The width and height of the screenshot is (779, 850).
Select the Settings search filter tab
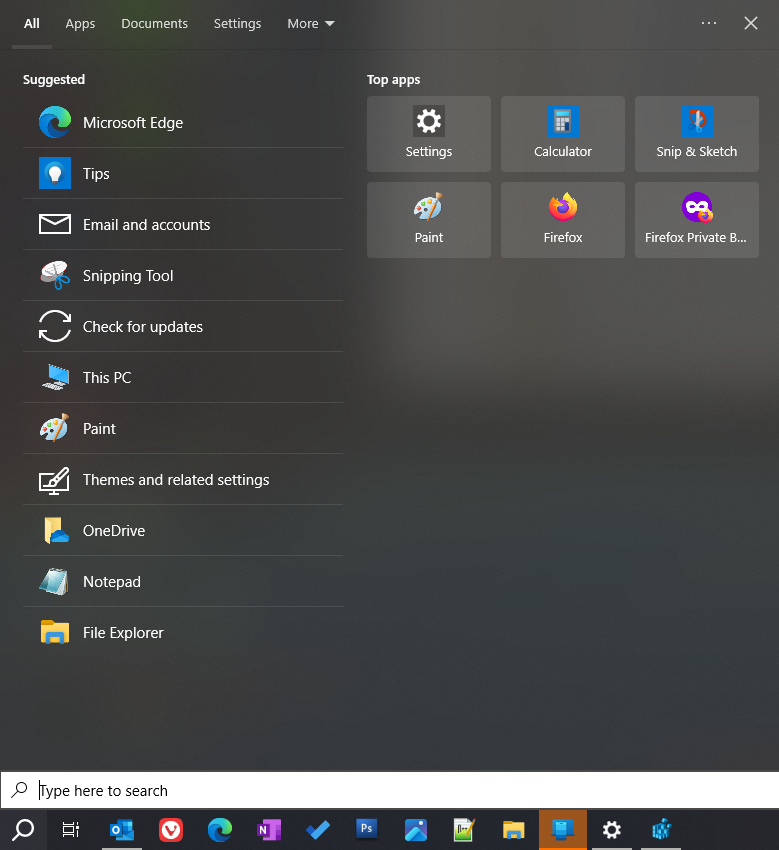click(x=237, y=23)
